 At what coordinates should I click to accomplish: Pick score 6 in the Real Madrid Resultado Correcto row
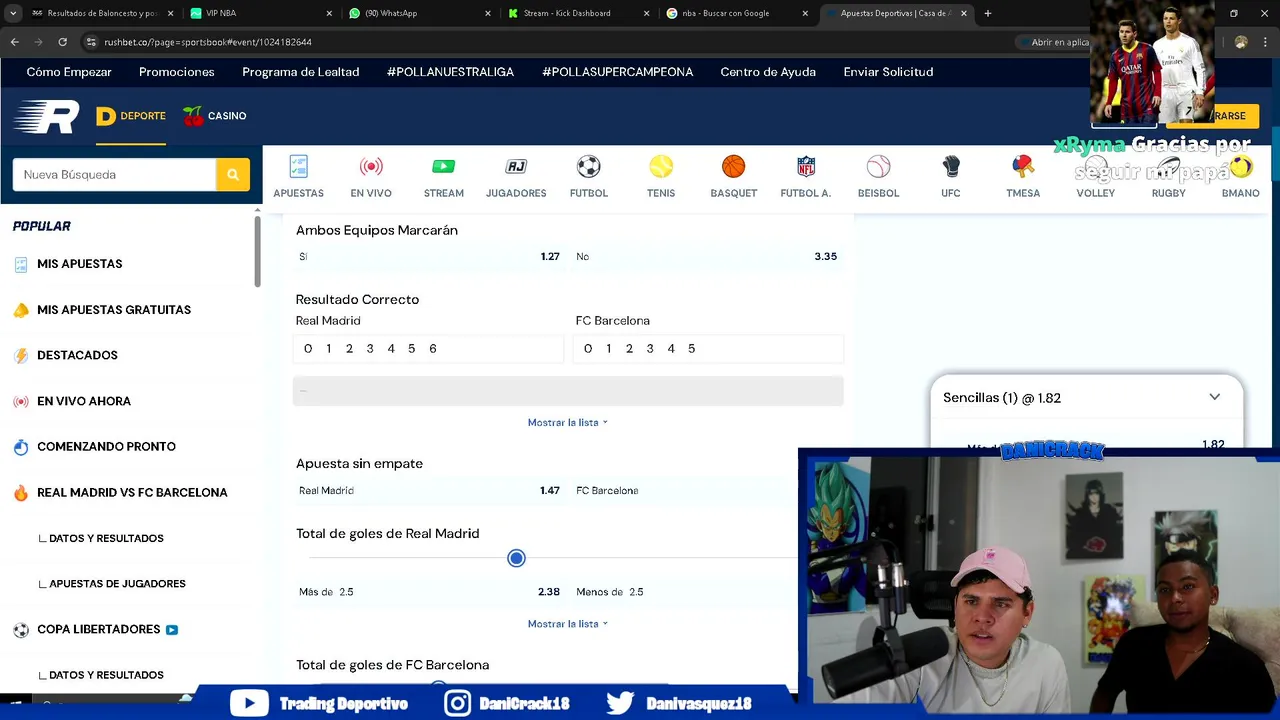click(432, 349)
